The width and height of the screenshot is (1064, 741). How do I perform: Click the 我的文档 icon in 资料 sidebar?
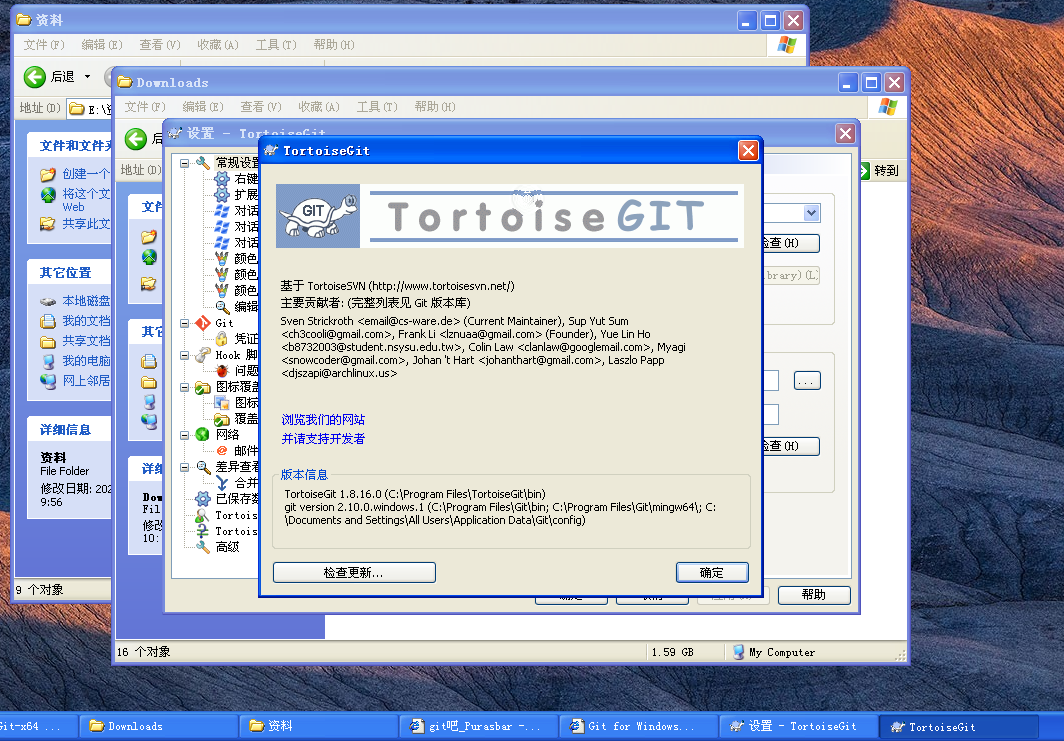coord(48,321)
